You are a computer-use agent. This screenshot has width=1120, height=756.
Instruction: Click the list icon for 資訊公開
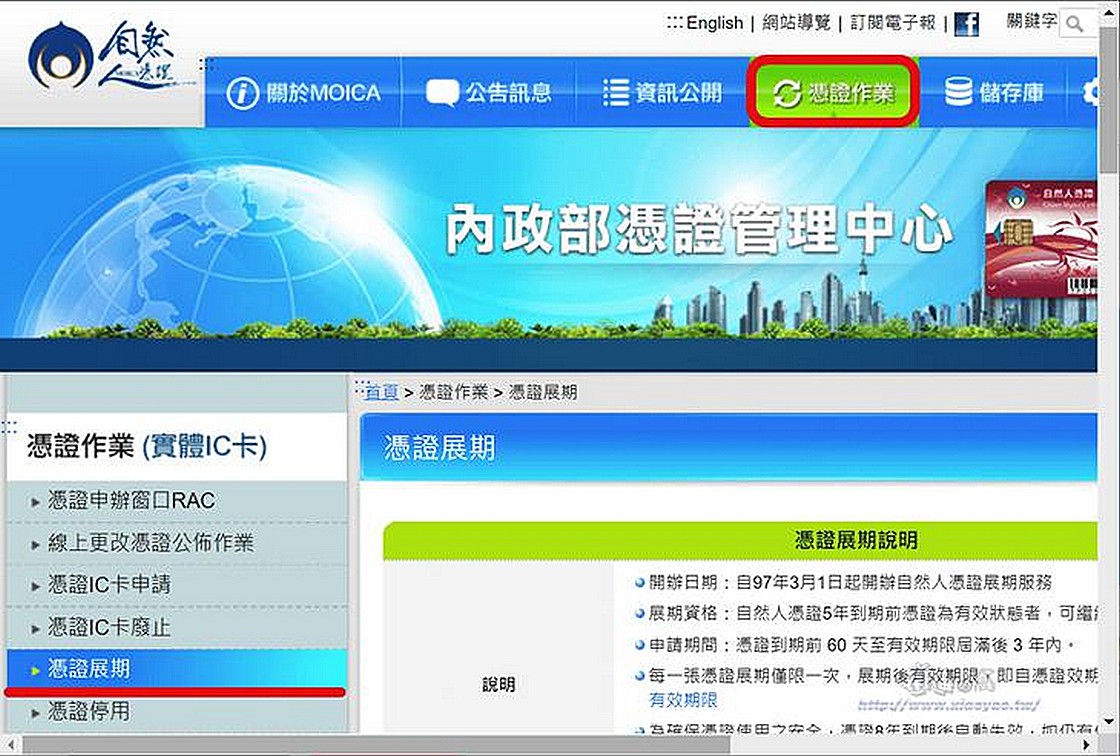click(616, 93)
